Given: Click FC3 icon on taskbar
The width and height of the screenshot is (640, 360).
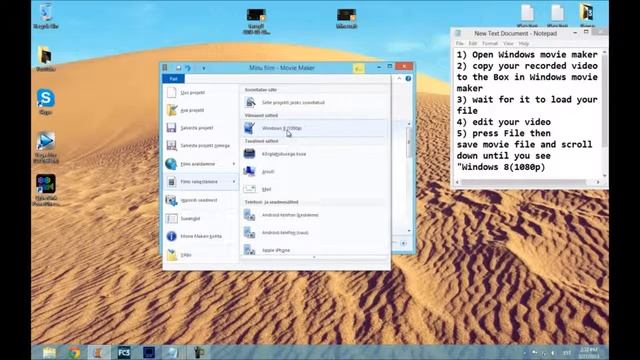Looking at the screenshot, I should click(124, 352).
